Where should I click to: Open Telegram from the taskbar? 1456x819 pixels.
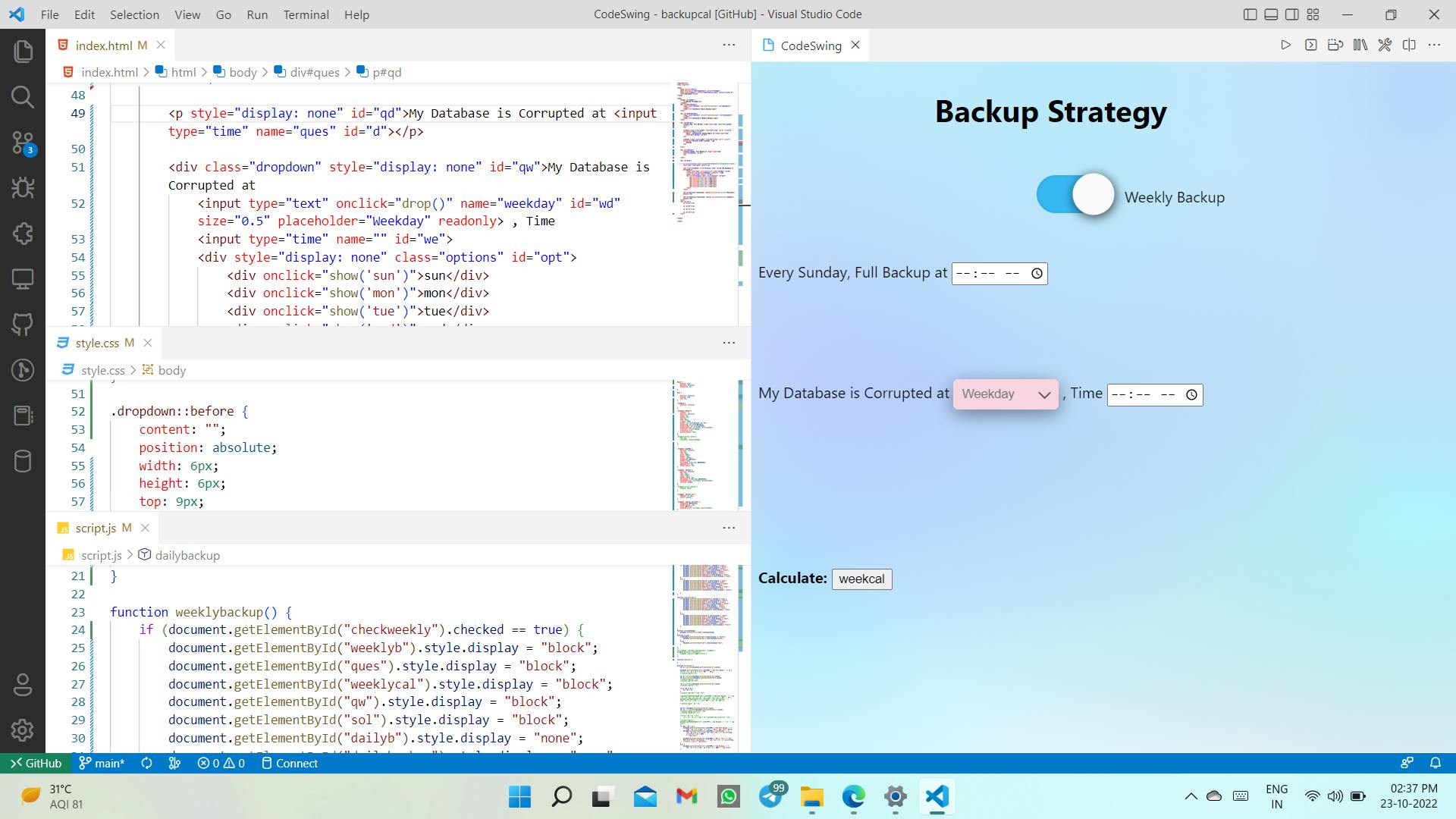pos(771,797)
